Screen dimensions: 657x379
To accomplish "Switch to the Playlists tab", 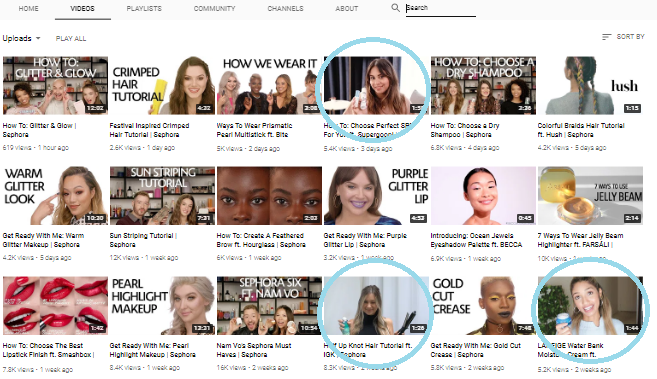I will tap(144, 8).
